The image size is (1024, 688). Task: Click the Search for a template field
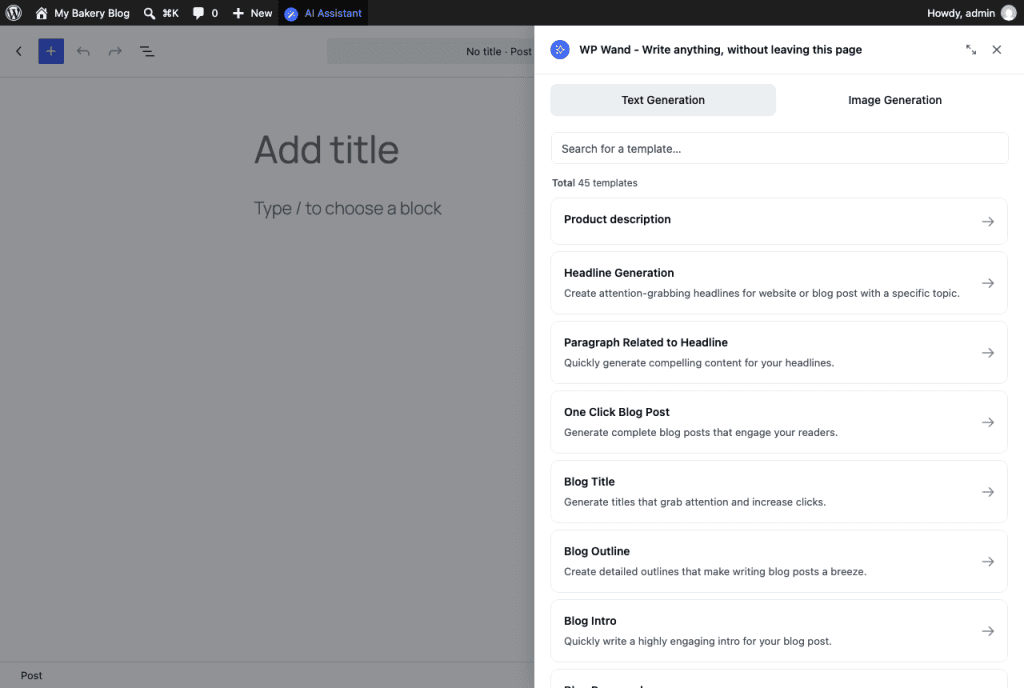coord(779,148)
